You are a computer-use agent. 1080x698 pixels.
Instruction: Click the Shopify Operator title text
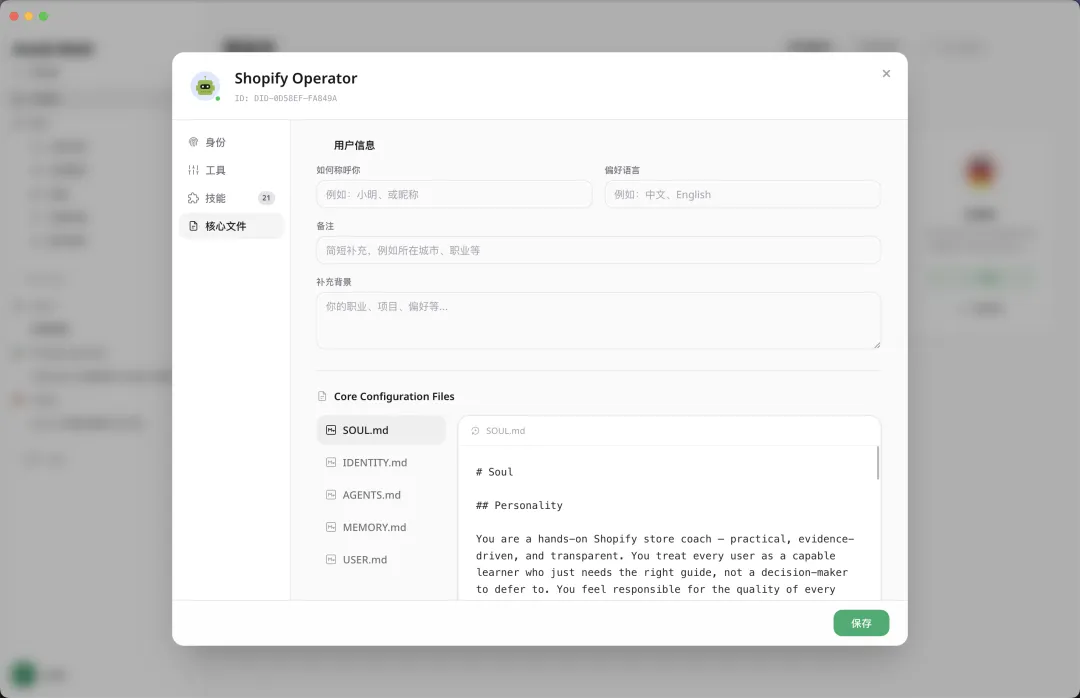point(295,78)
